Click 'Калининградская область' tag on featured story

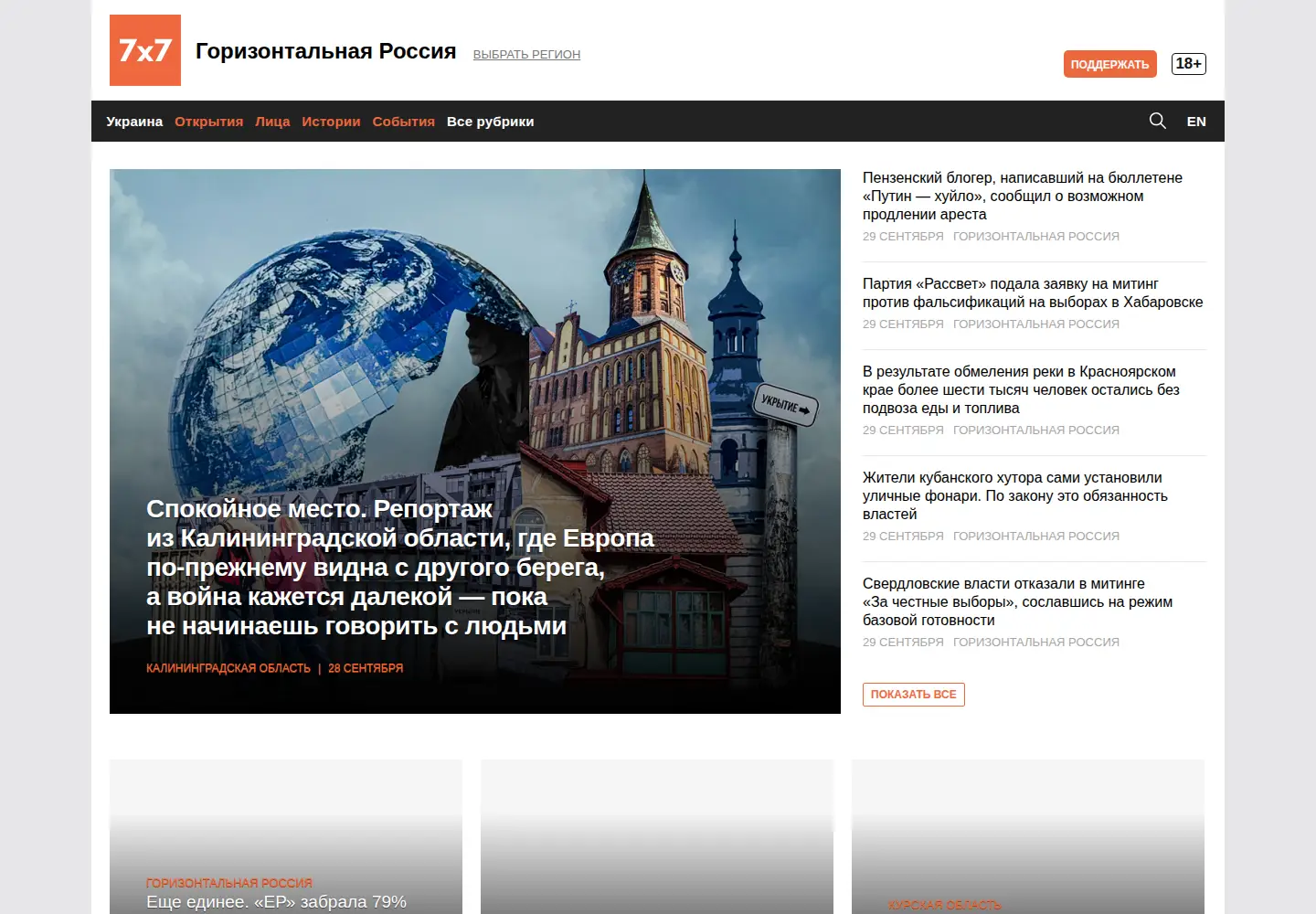point(228,668)
